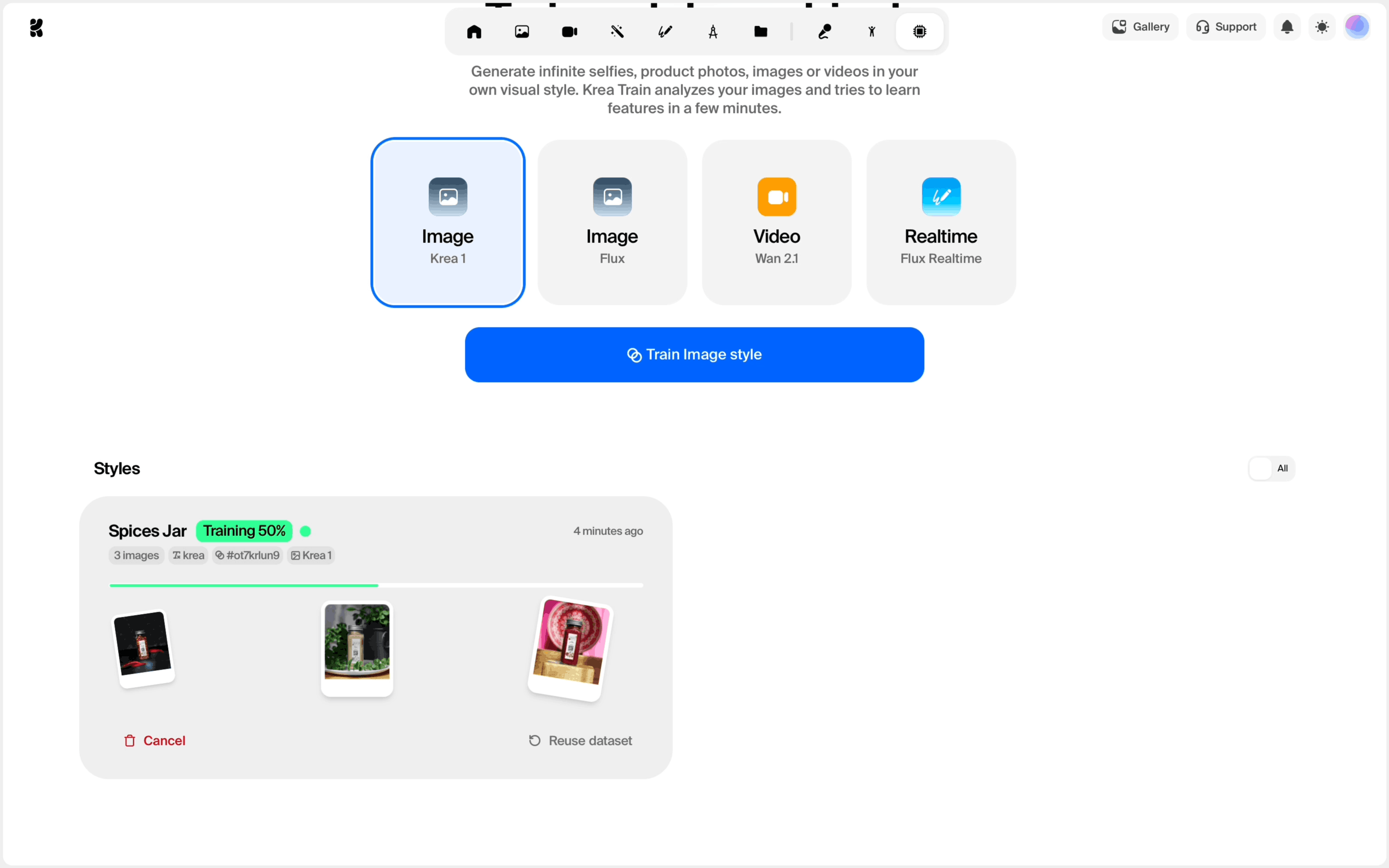
Task: Cancel the Spices Jar training
Action: (155, 740)
